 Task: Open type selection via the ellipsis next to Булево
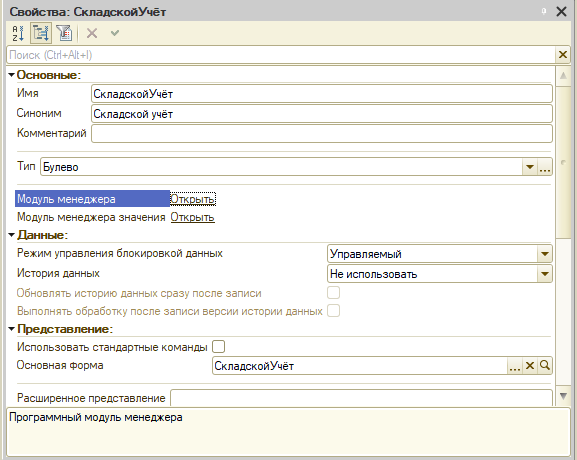545,167
